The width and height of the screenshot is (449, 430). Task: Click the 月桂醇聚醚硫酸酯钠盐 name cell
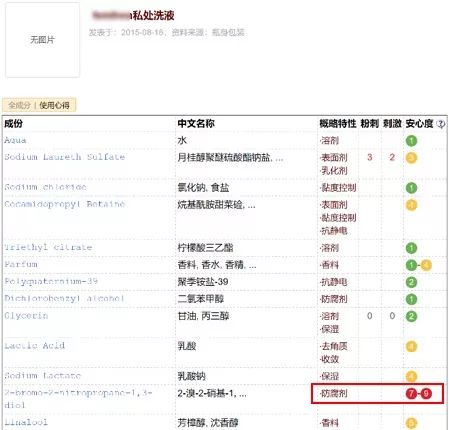[230, 157]
